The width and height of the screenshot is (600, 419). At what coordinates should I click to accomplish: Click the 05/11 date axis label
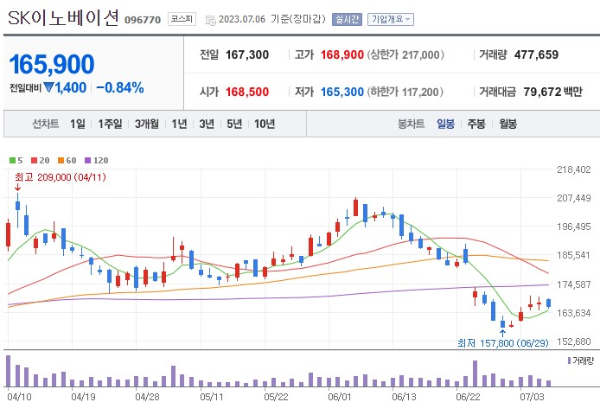(x=212, y=397)
